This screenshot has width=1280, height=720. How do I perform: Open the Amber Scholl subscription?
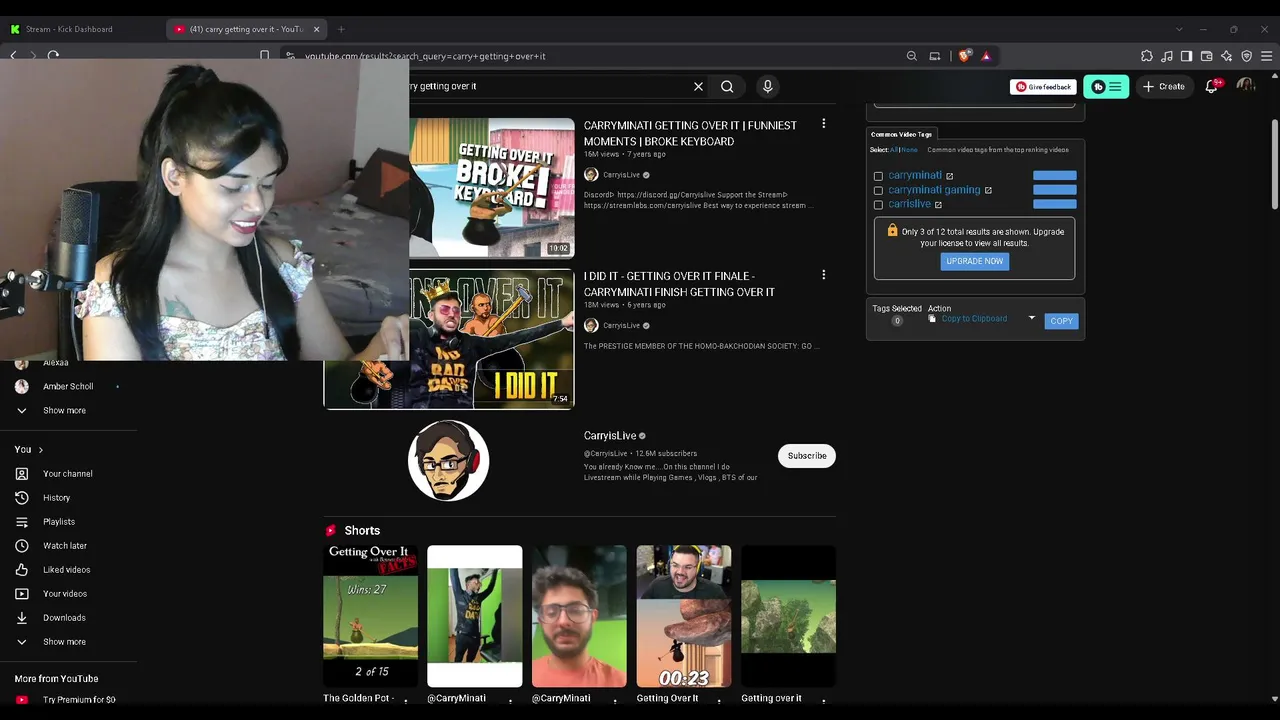pos(68,387)
